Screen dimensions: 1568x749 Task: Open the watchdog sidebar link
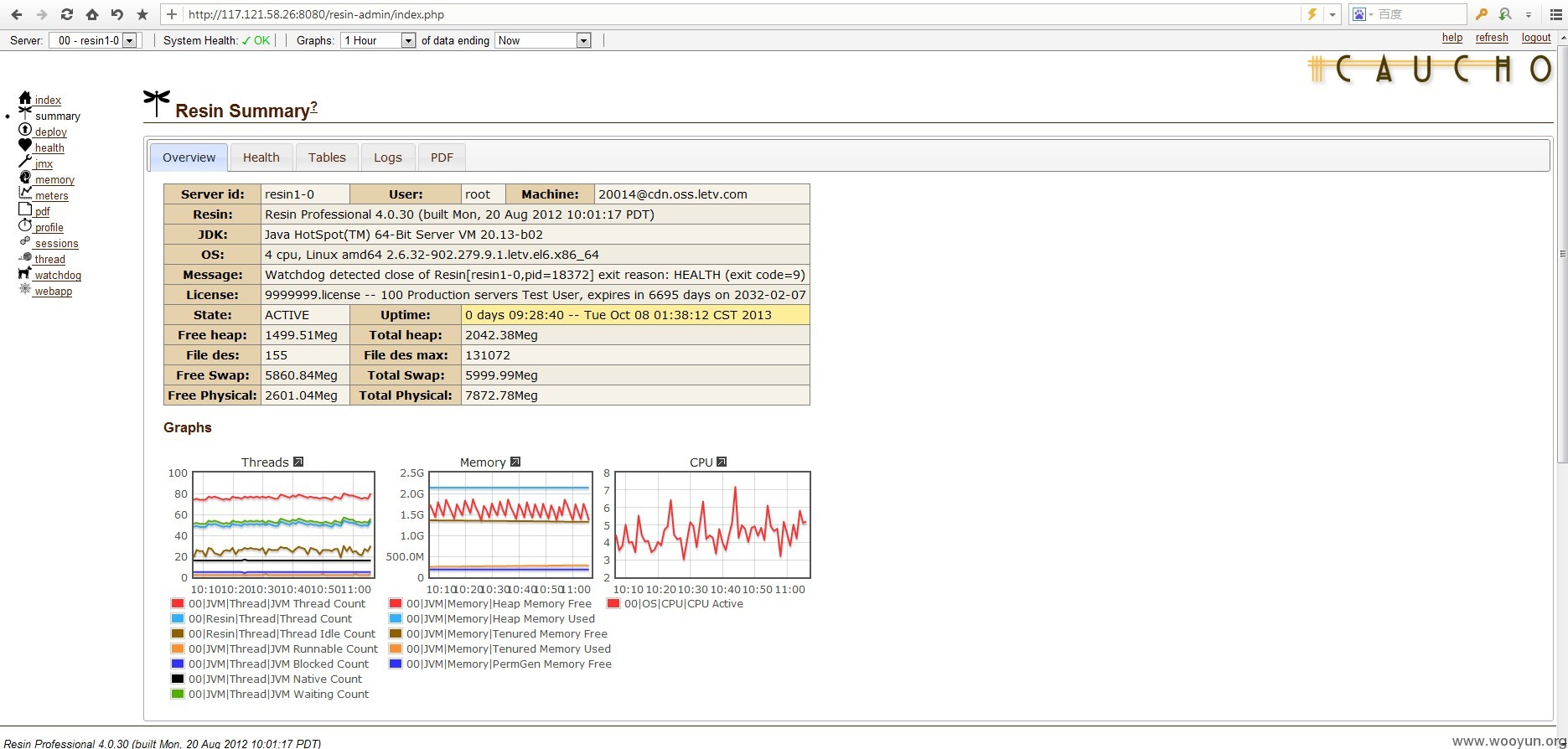pyautogui.click(x=58, y=276)
